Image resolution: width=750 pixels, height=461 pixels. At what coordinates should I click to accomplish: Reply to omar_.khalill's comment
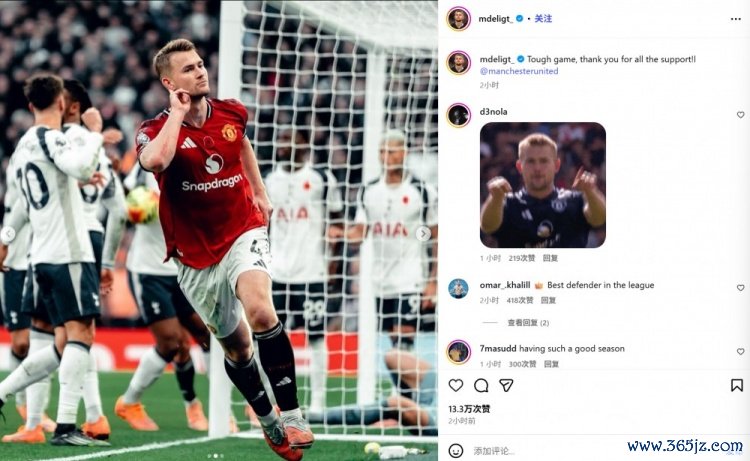[x=548, y=300]
